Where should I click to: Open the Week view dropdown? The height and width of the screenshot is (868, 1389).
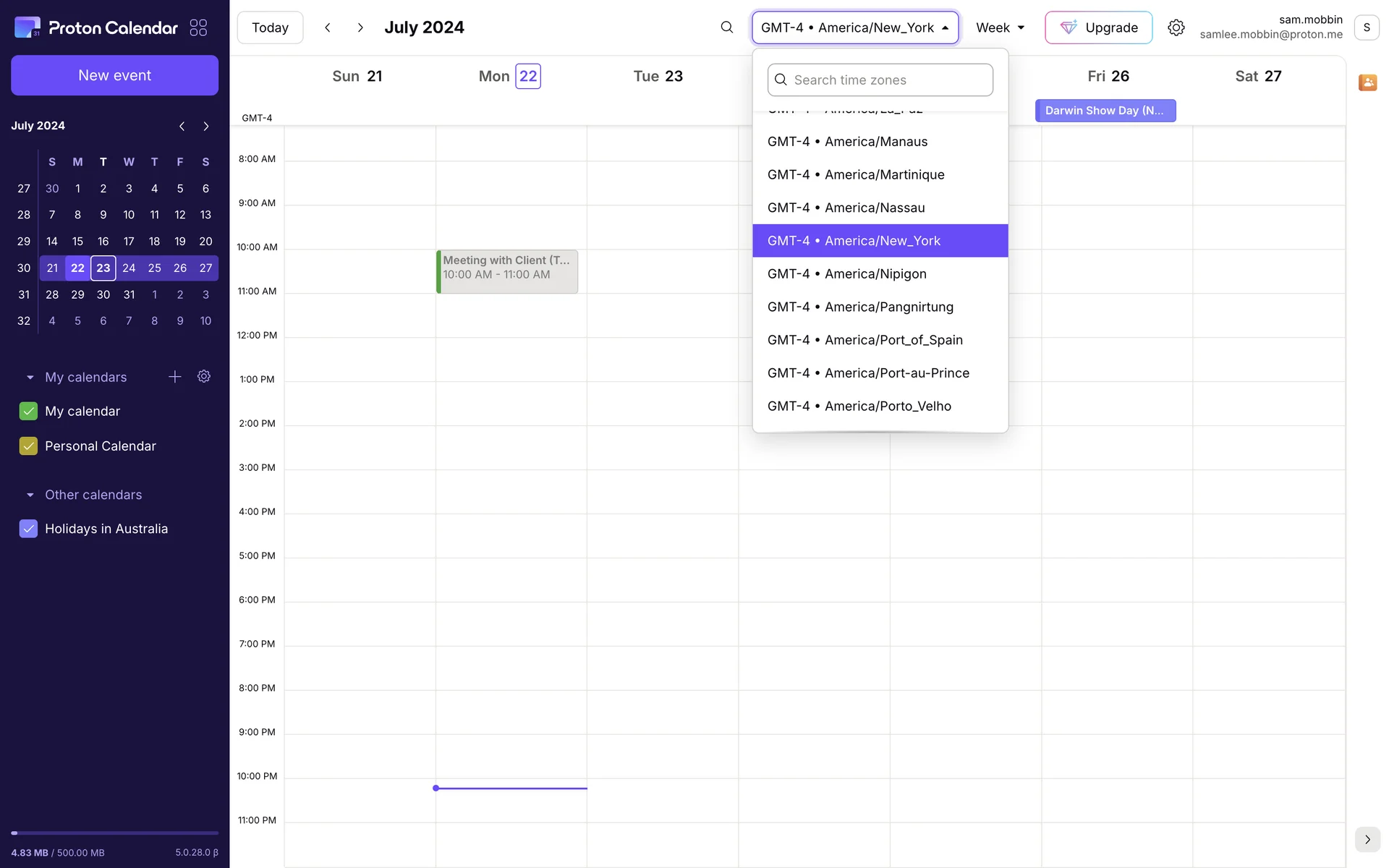(1000, 27)
